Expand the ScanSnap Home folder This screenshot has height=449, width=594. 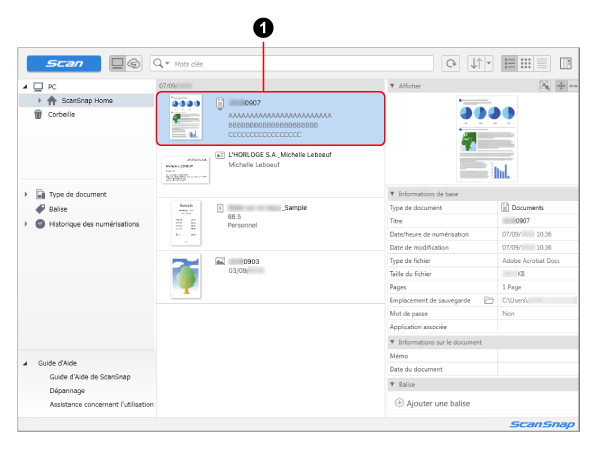39,100
